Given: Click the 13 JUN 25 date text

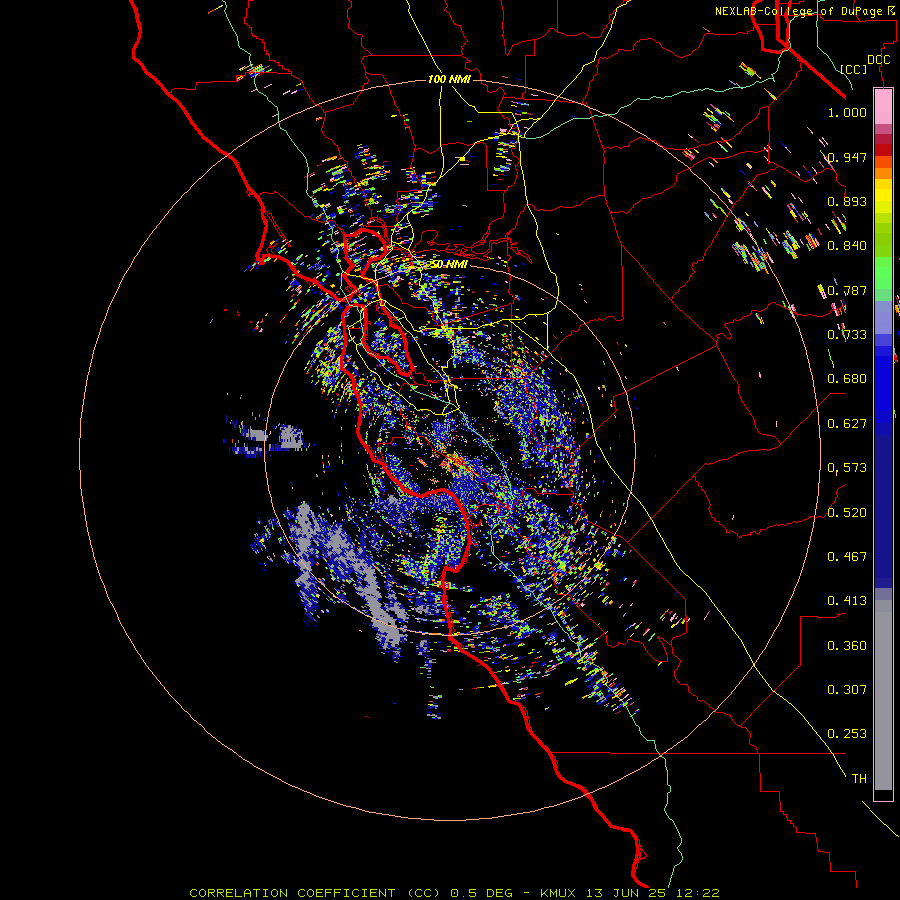Looking at the screenshot, I should pos(624,893).
